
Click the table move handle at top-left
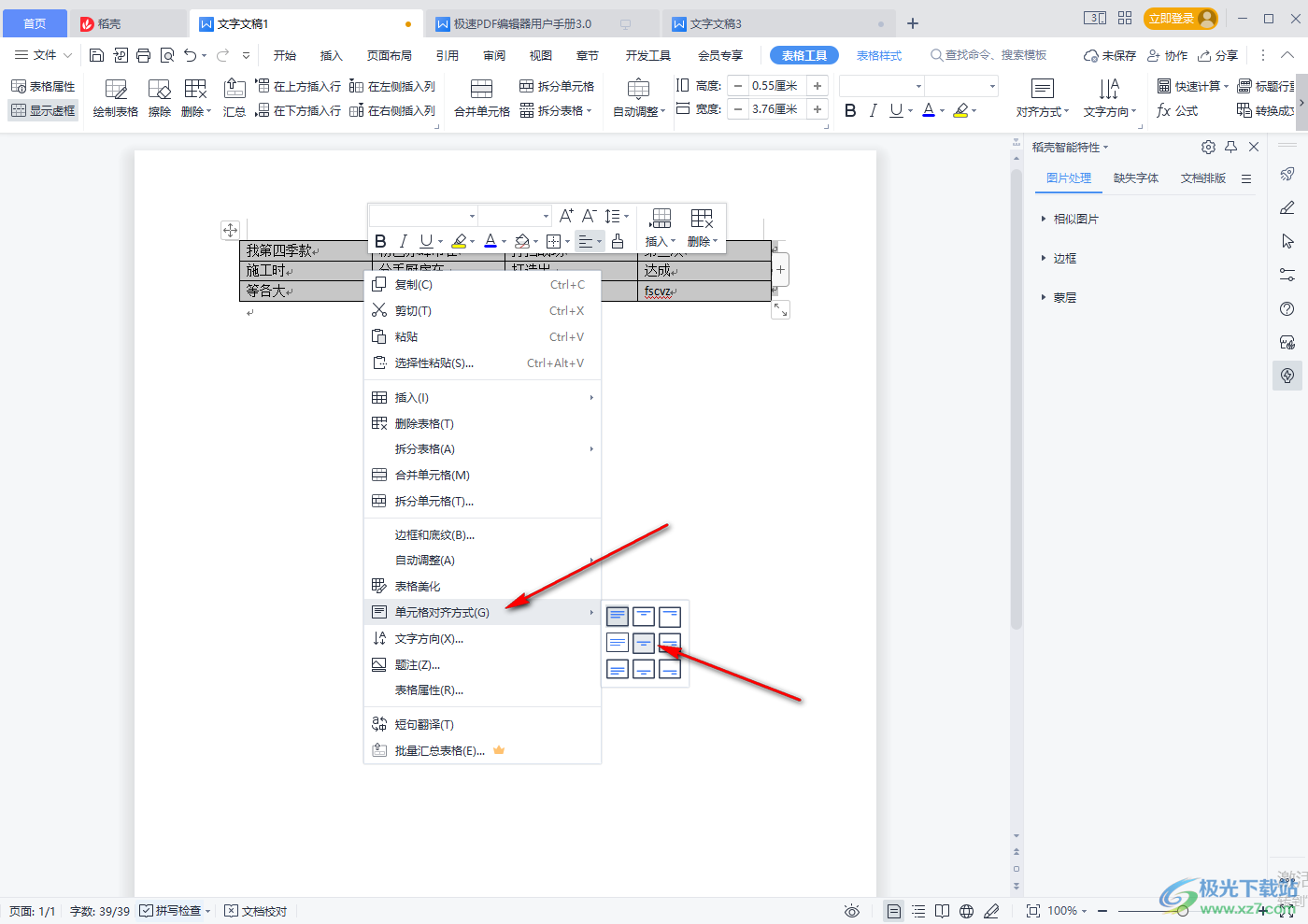pos(230,229)
